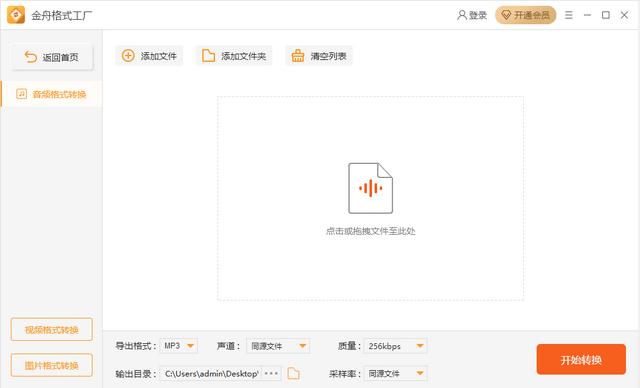
Task: Select the 音频格式转换 tab
Action: point(51,94)
